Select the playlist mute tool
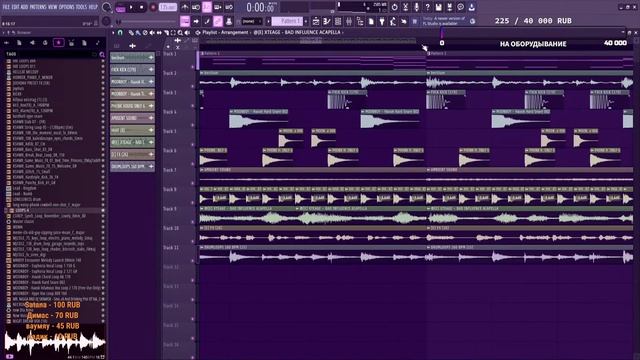The image size is (640, 360). pos(152,33)
